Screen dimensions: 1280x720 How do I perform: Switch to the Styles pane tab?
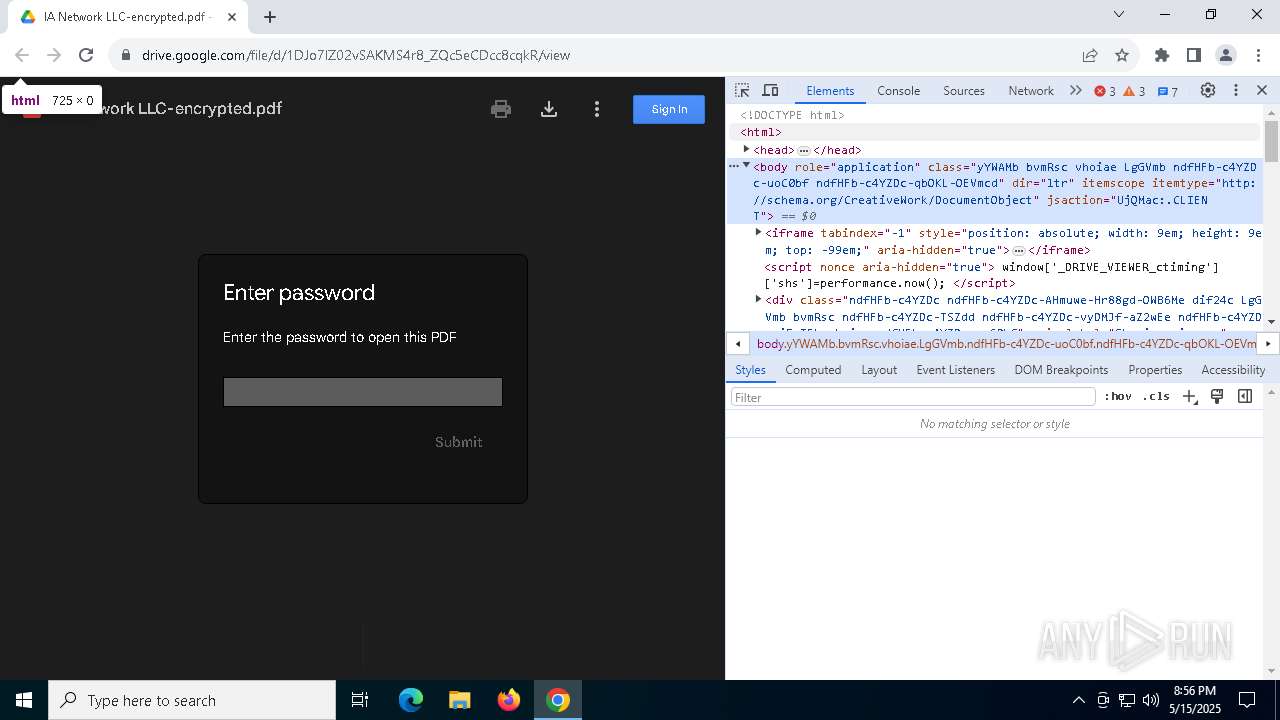pos(750,370)
